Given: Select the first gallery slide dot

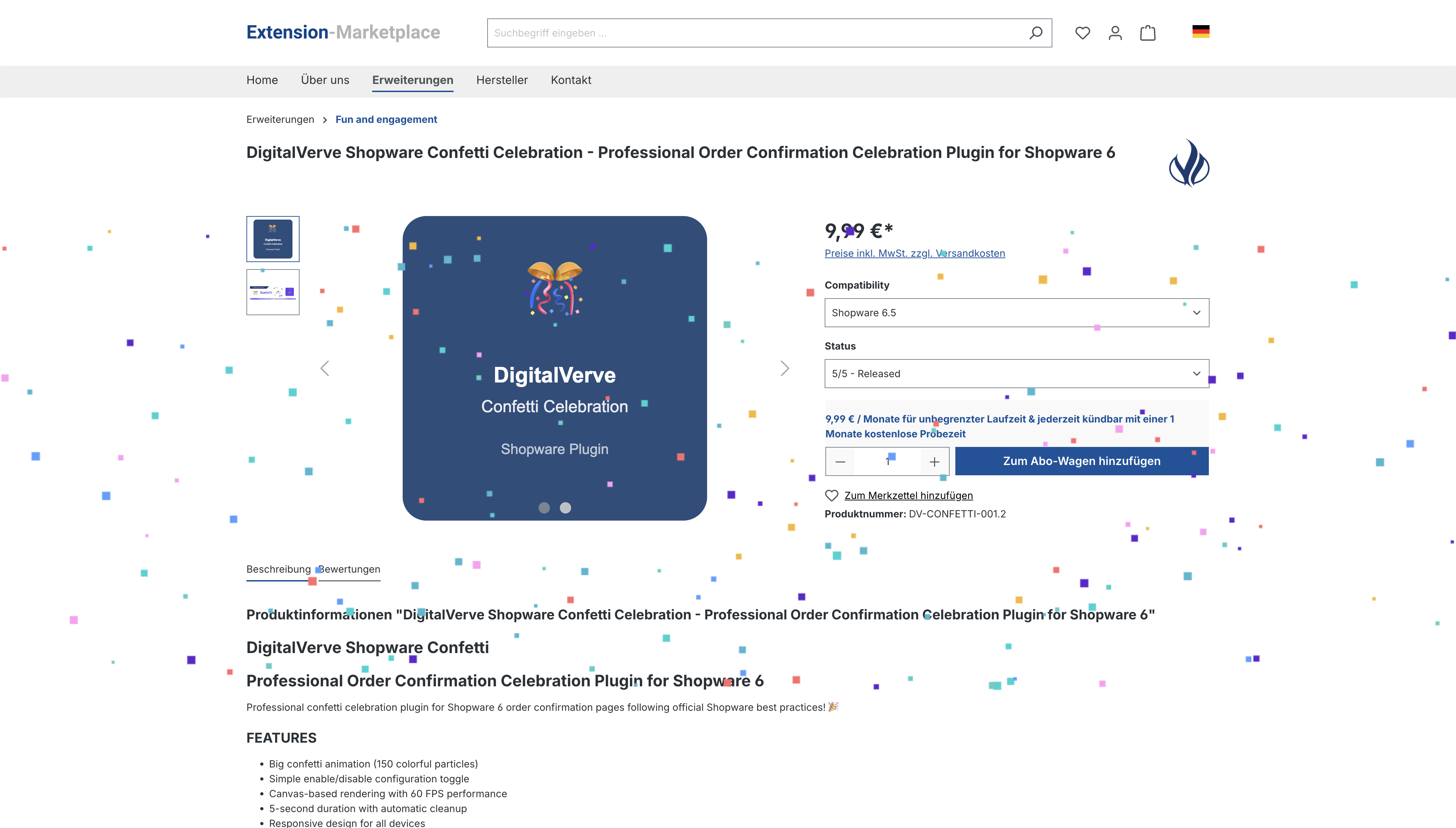Looking at the screenshot, I should 544,508.
